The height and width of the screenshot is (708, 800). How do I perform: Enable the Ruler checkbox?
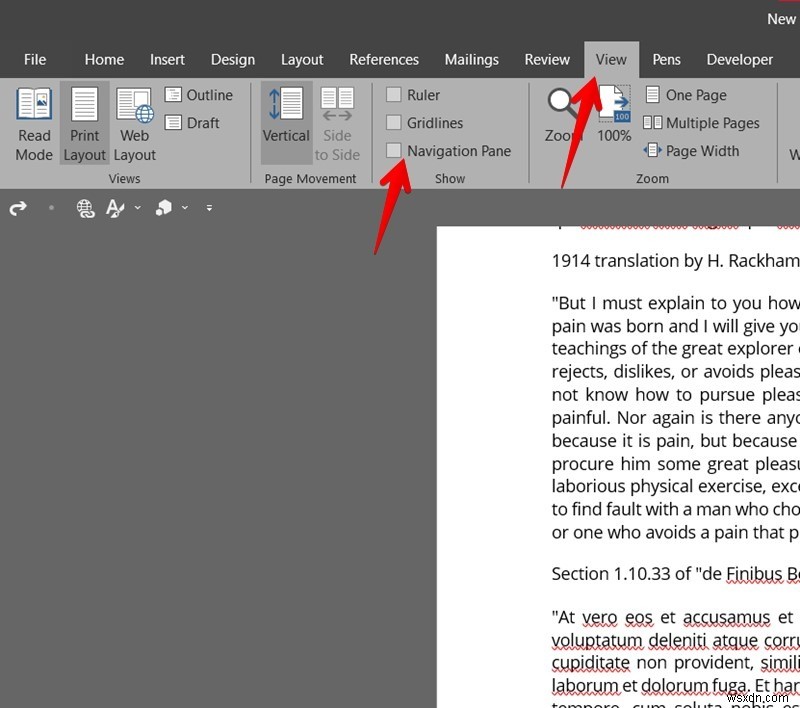pyautogui.click(x=393, y=95)
